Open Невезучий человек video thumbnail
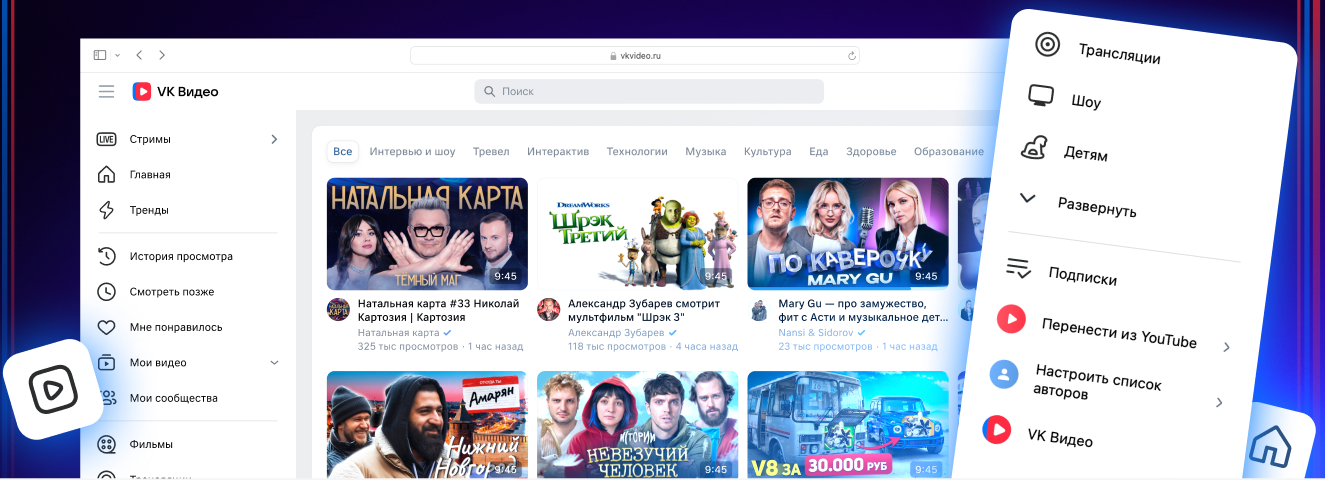The height and width of the screenshot is (480, 1325). click(x=637, y=425)
